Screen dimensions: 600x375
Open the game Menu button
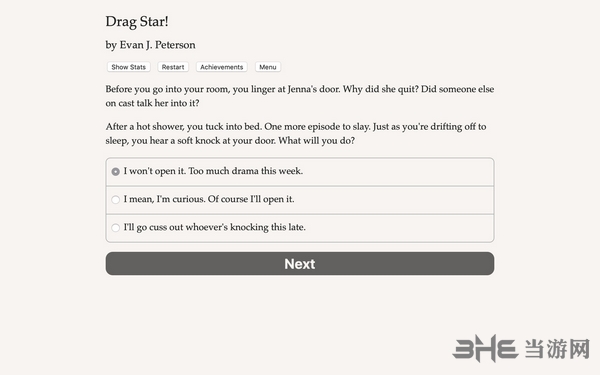(x=268, y=67)
